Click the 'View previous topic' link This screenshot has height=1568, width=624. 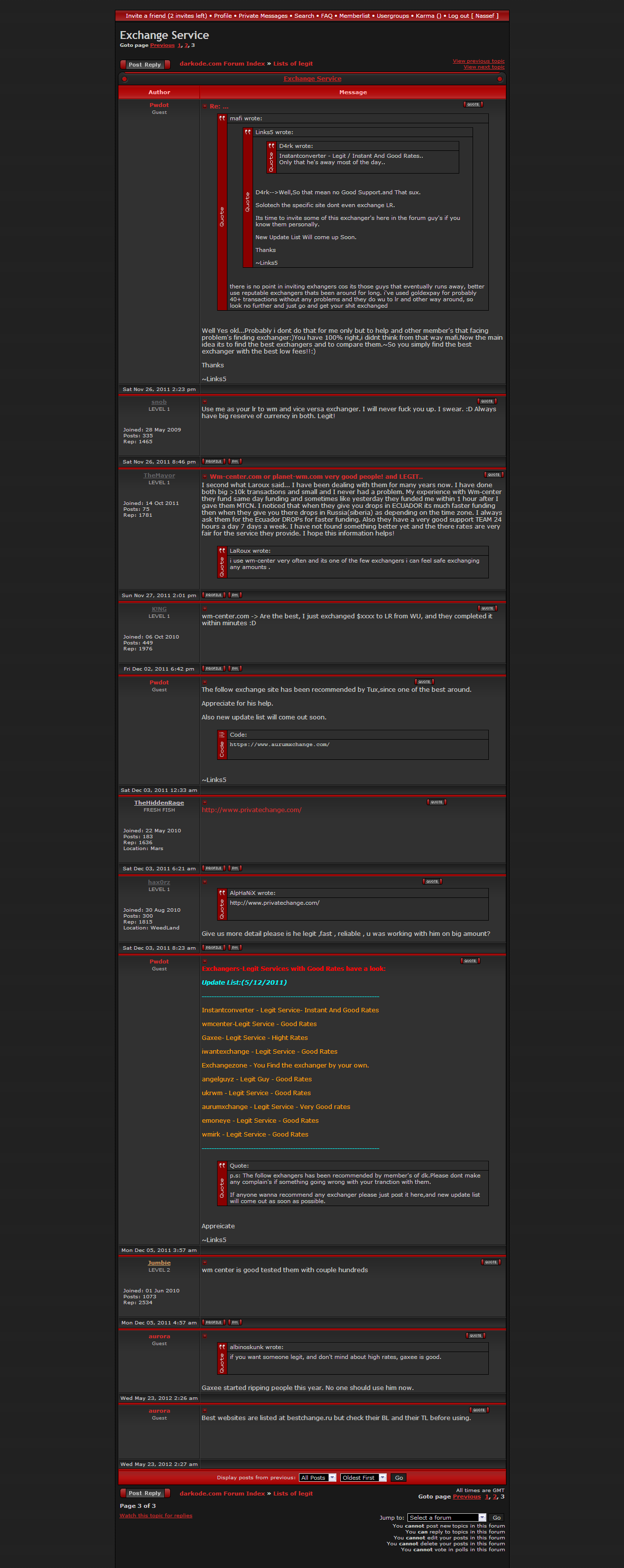coord(478,61)
